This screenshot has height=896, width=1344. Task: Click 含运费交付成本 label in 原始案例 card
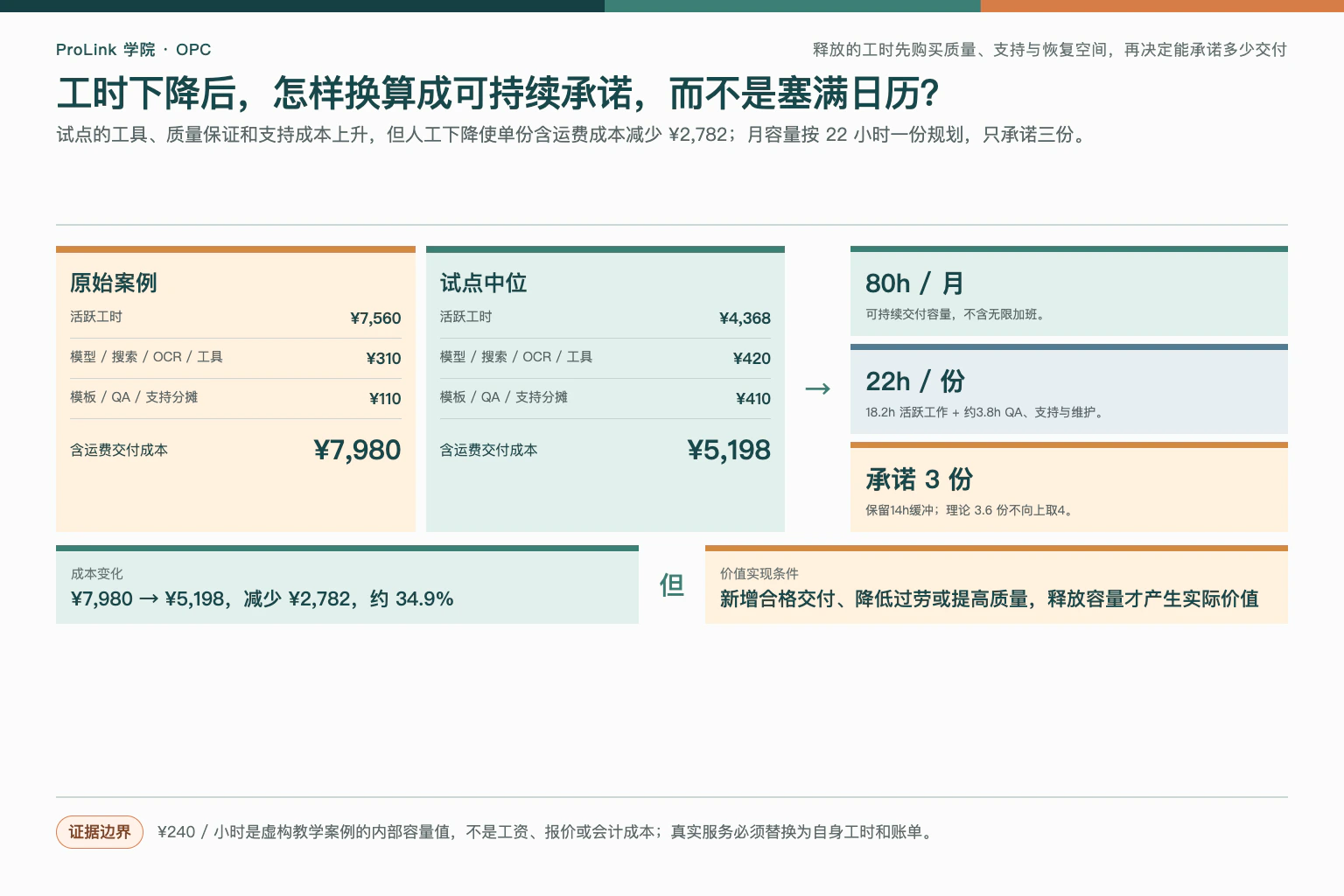click(x=119, y=450)
